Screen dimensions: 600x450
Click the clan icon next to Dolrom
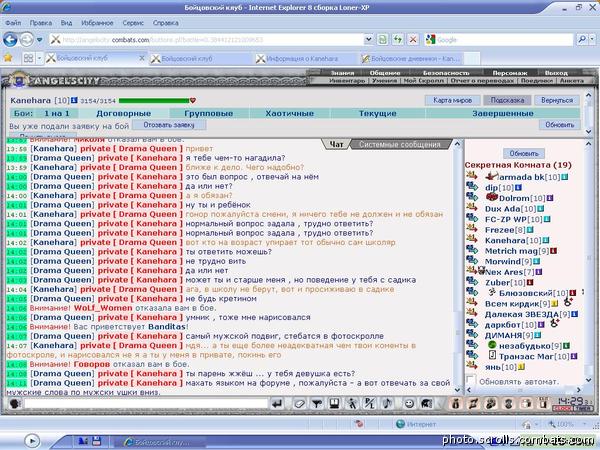491,197
